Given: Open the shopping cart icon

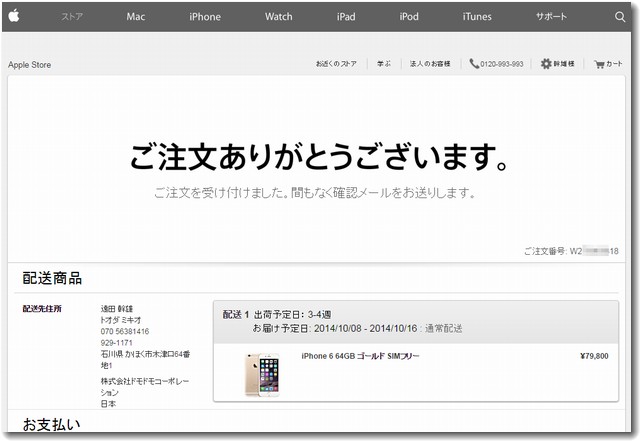Looking at the screenshot, I should click(x=599, y=64).
